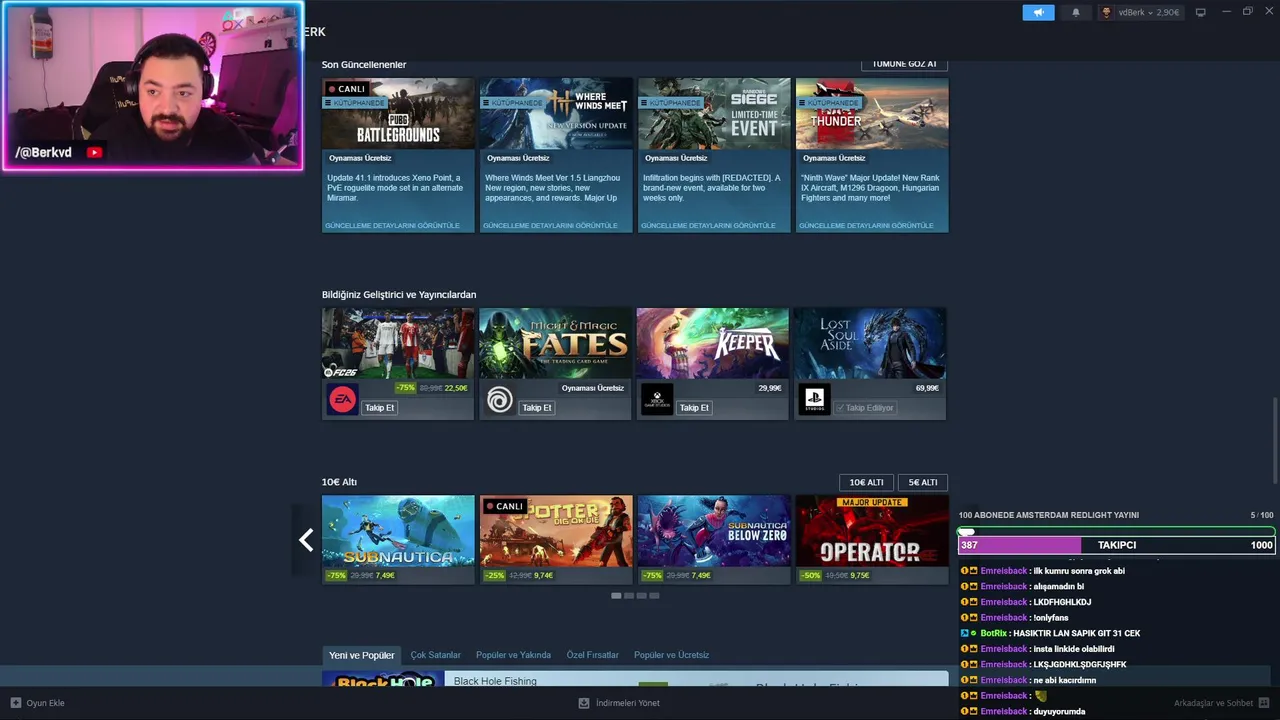Open the EA publisher logo
The height and width of the screenshot is (720, 1280).
(x=343, y=400)
